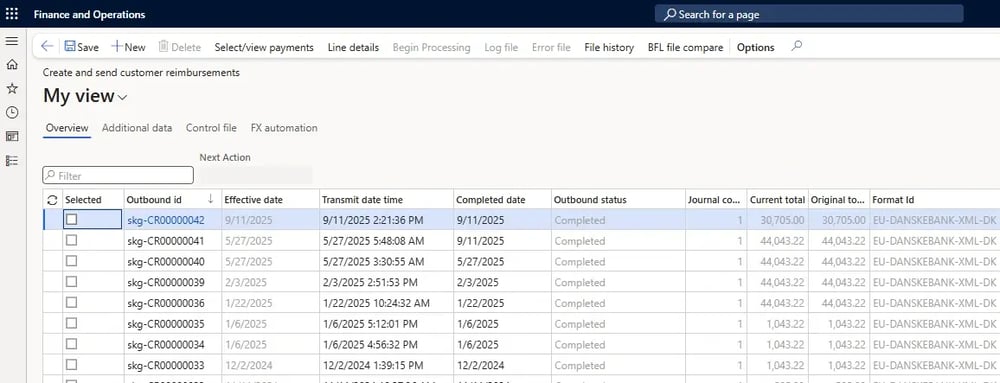
Task: Tick checkbox for skg-CR00000034 row
Action: pyautogui.click(x=71, y=344)
